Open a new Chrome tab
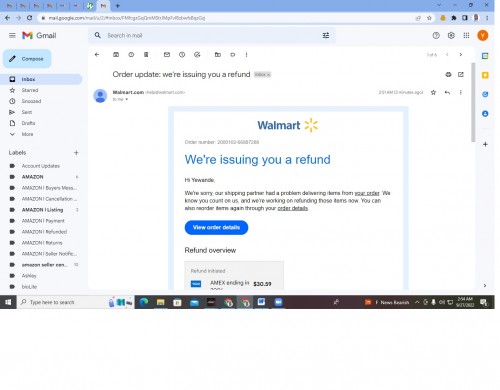500x390 pixels. click(x=117, y=6)
